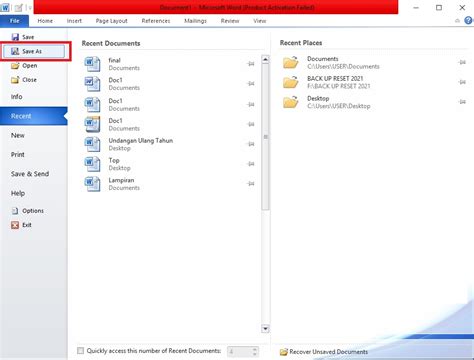Switch to the Page Layout tab
The image size is (474, 360).
(x=112, y=21)
